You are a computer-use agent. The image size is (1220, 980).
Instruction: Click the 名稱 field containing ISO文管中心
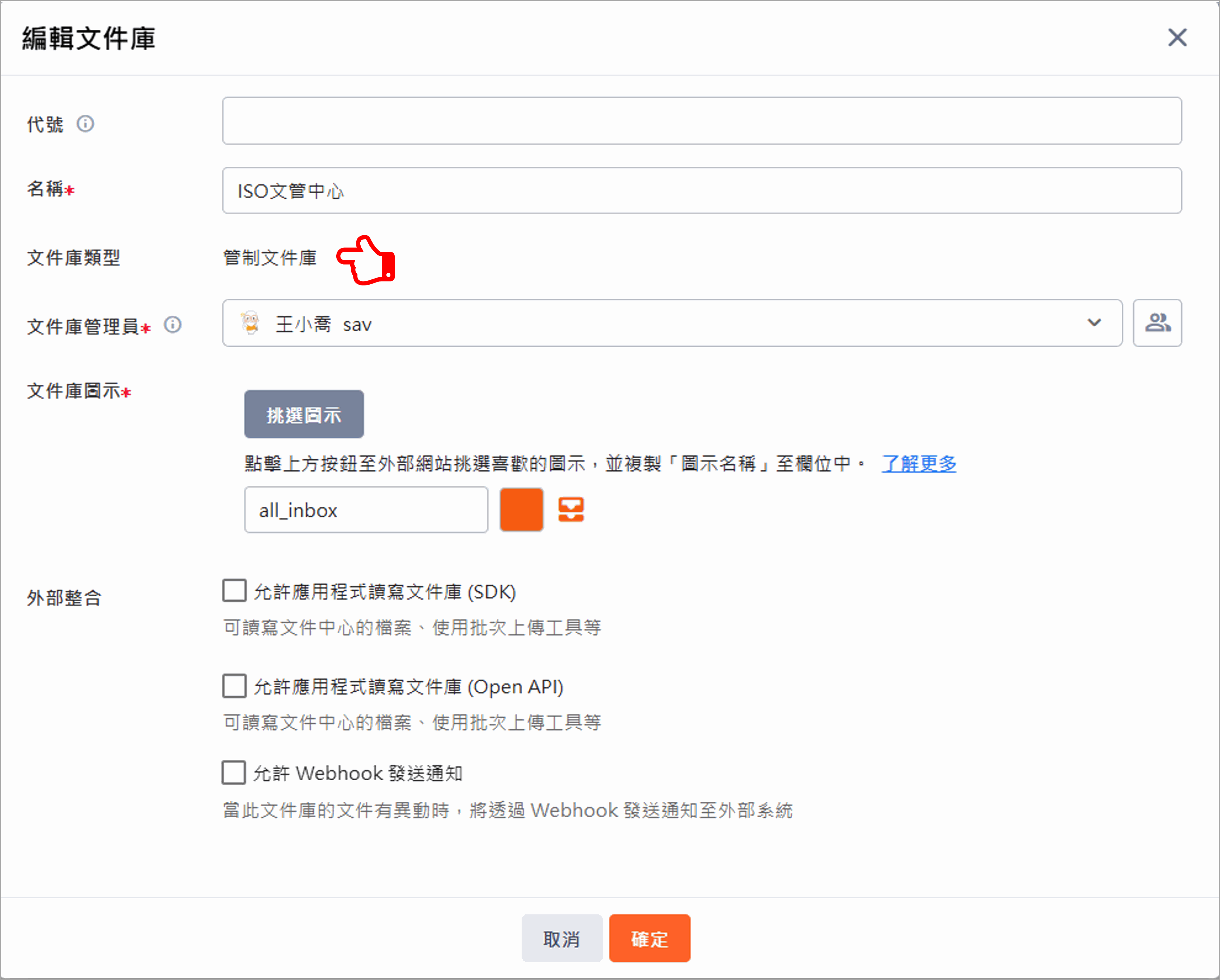pos(702,191)
